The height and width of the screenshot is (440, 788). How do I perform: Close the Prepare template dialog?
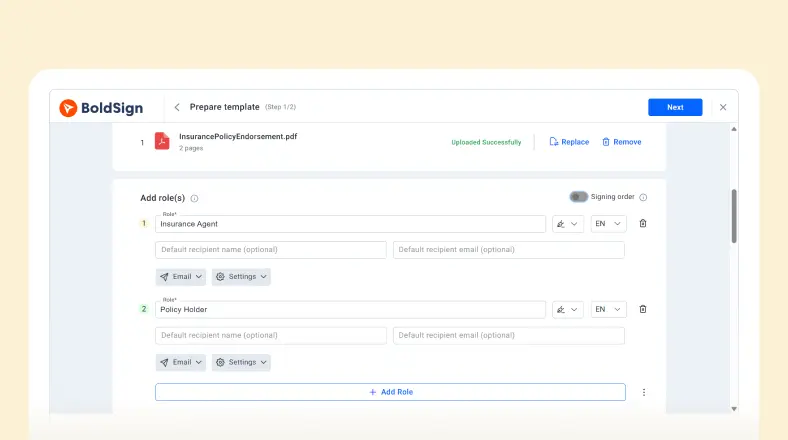pos(723,107)
